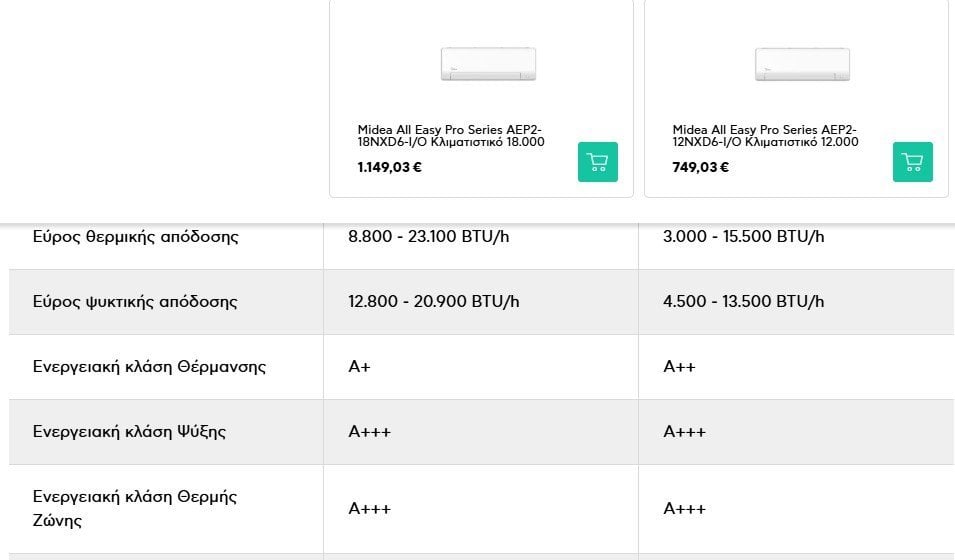
Task: Open Midea AEP2-18NXD6-I/O product title link
Action: click(451, 135)
